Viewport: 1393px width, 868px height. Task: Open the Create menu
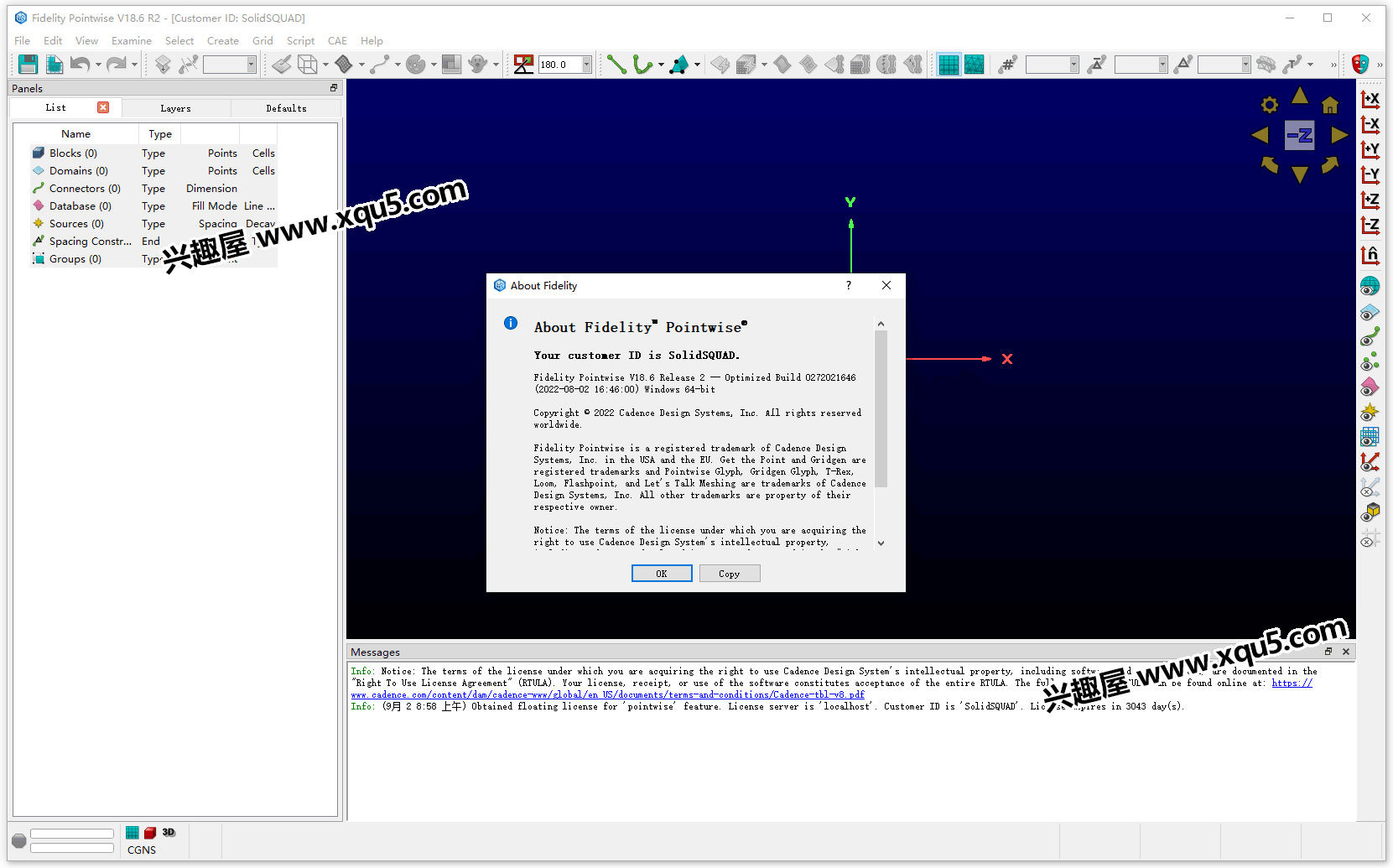pos(223,40)
